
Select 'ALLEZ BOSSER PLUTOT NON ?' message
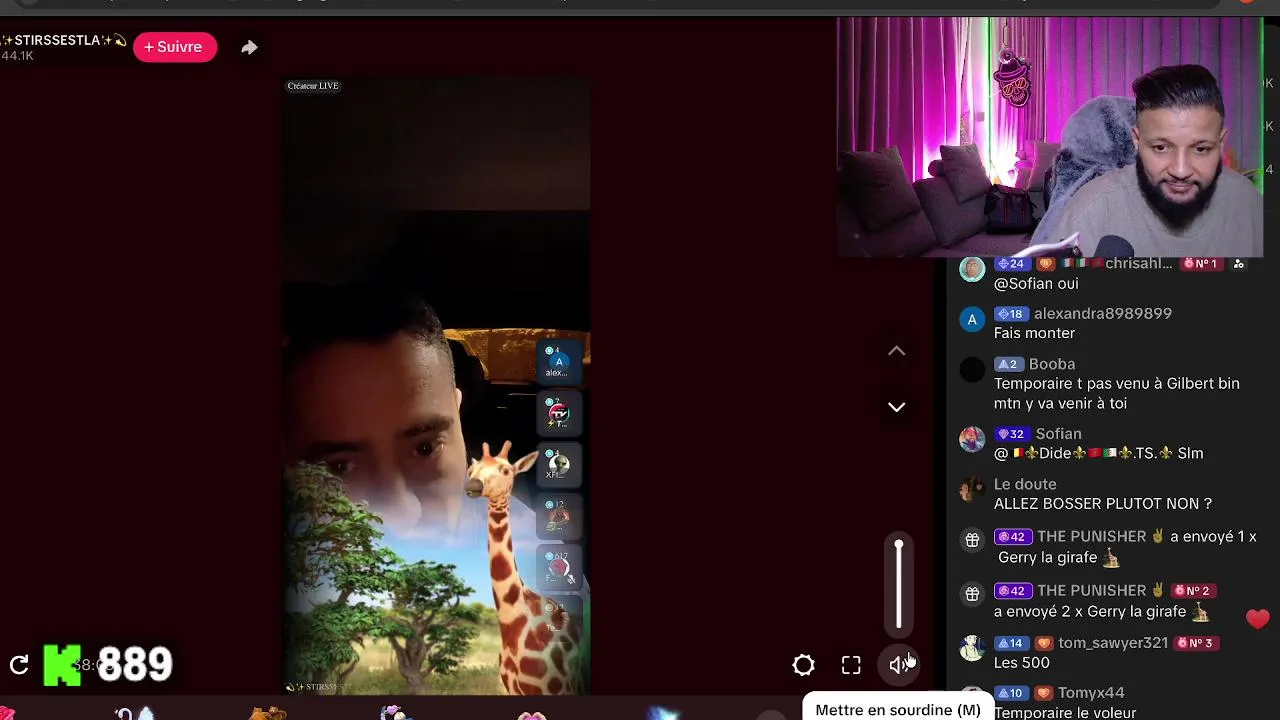tap(1103, 504)
